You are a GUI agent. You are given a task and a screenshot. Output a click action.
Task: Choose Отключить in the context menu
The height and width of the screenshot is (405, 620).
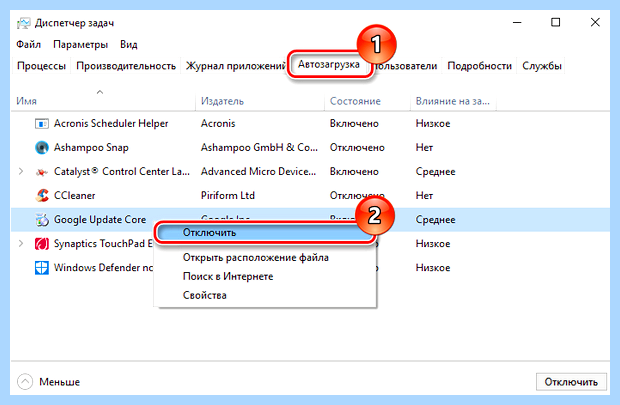264,233
